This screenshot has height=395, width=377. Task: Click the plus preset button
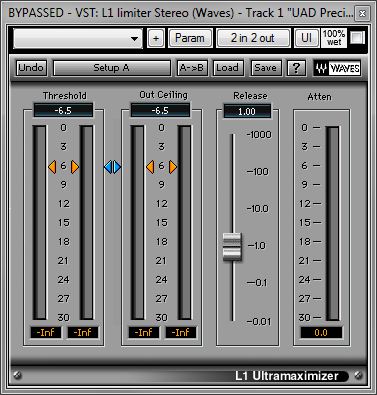(156, 38)
